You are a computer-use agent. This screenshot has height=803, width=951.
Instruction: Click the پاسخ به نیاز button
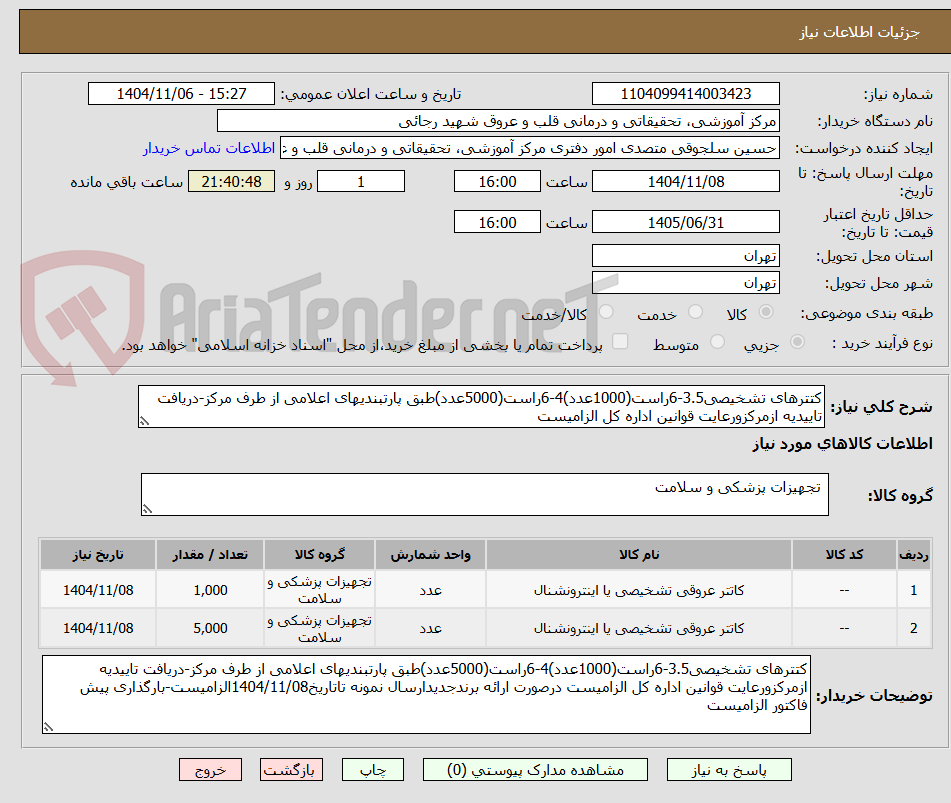[729, 770]
